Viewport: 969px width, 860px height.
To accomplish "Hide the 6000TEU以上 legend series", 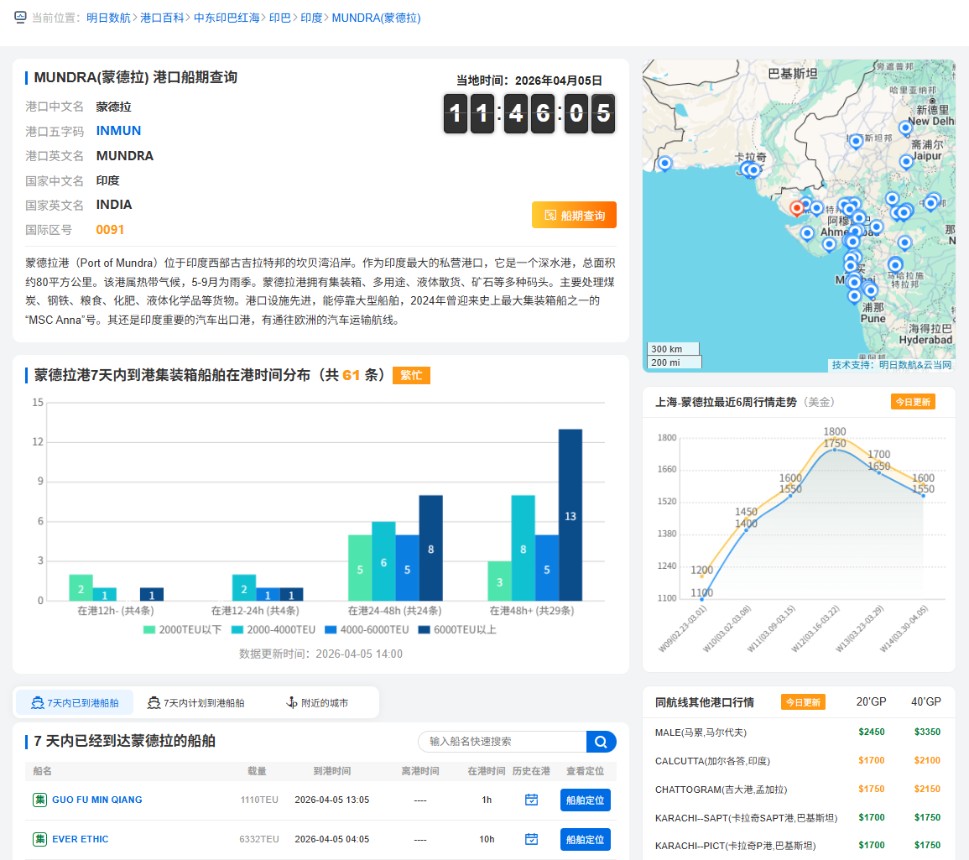I will (456, 630).
